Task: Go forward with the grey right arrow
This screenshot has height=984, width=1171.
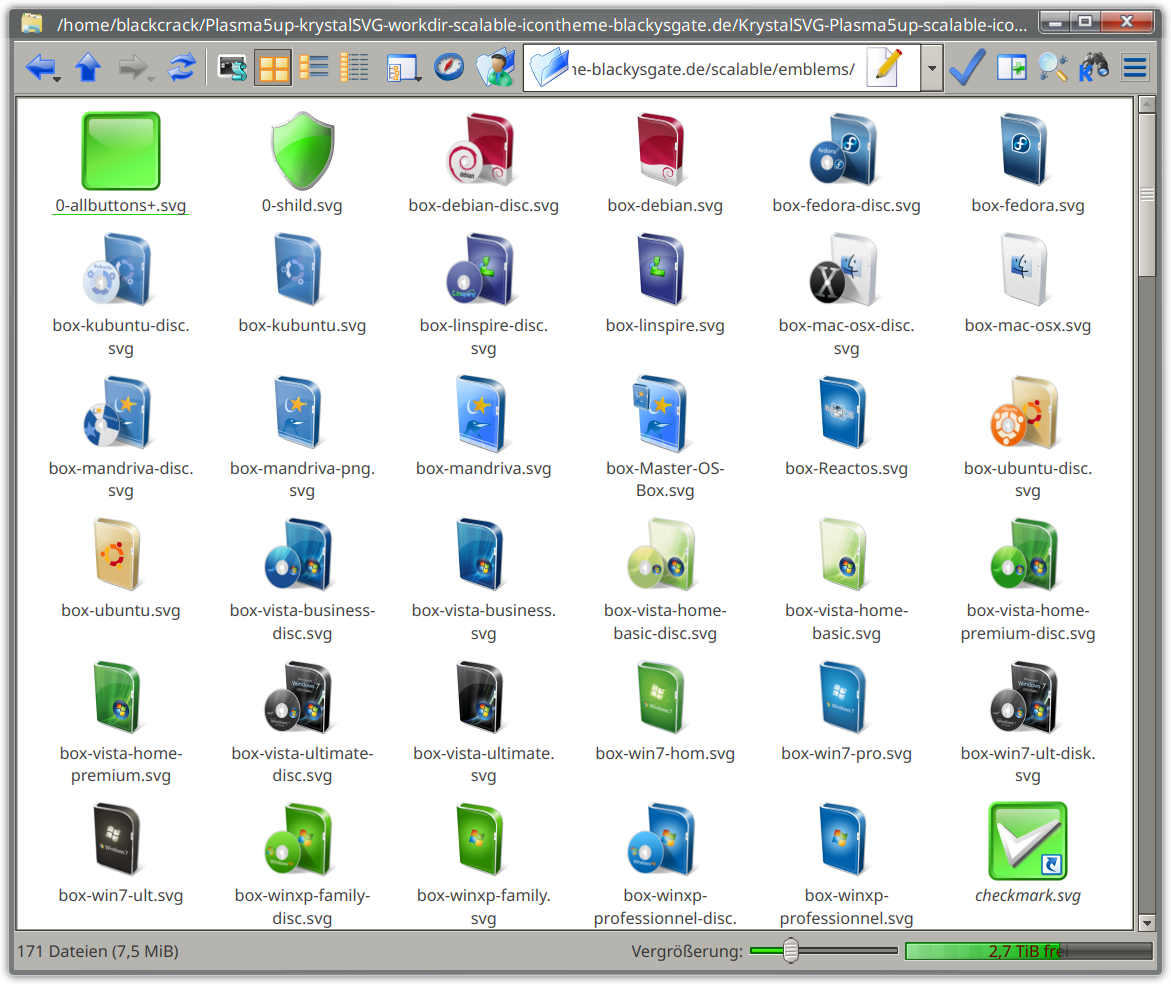Action: (132, 68)
